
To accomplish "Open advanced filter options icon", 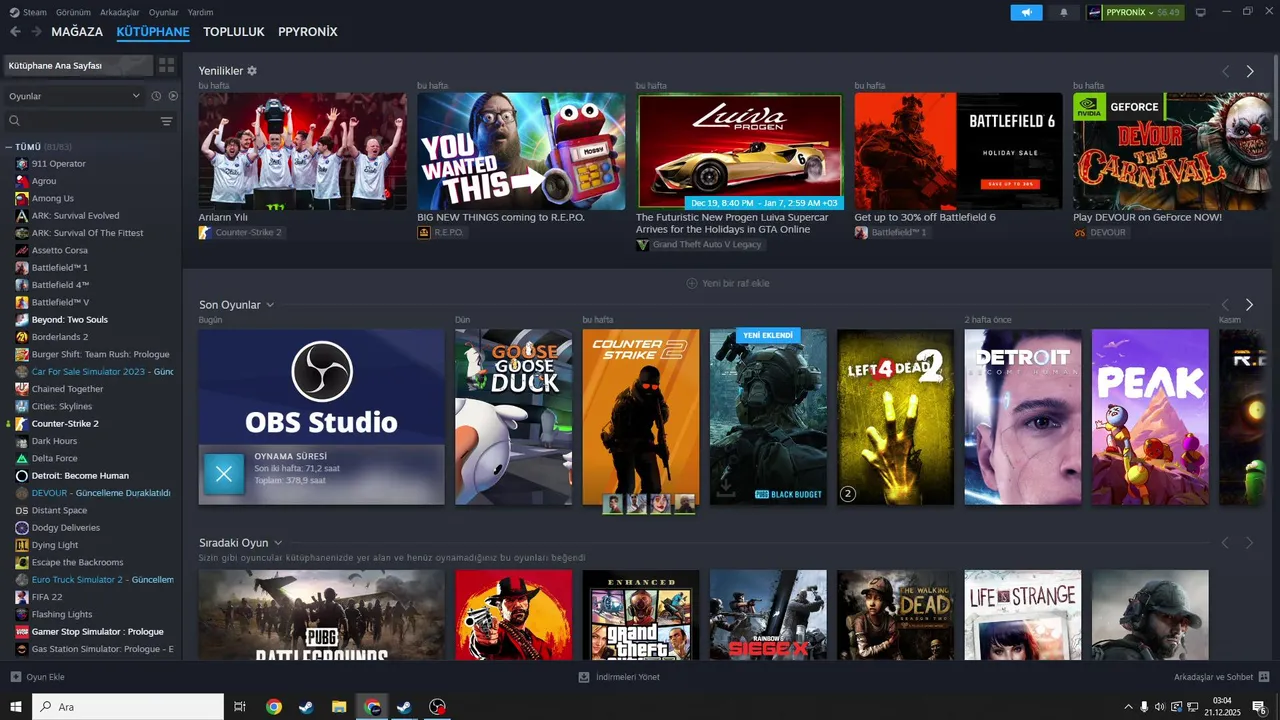I will coord(166,121).
